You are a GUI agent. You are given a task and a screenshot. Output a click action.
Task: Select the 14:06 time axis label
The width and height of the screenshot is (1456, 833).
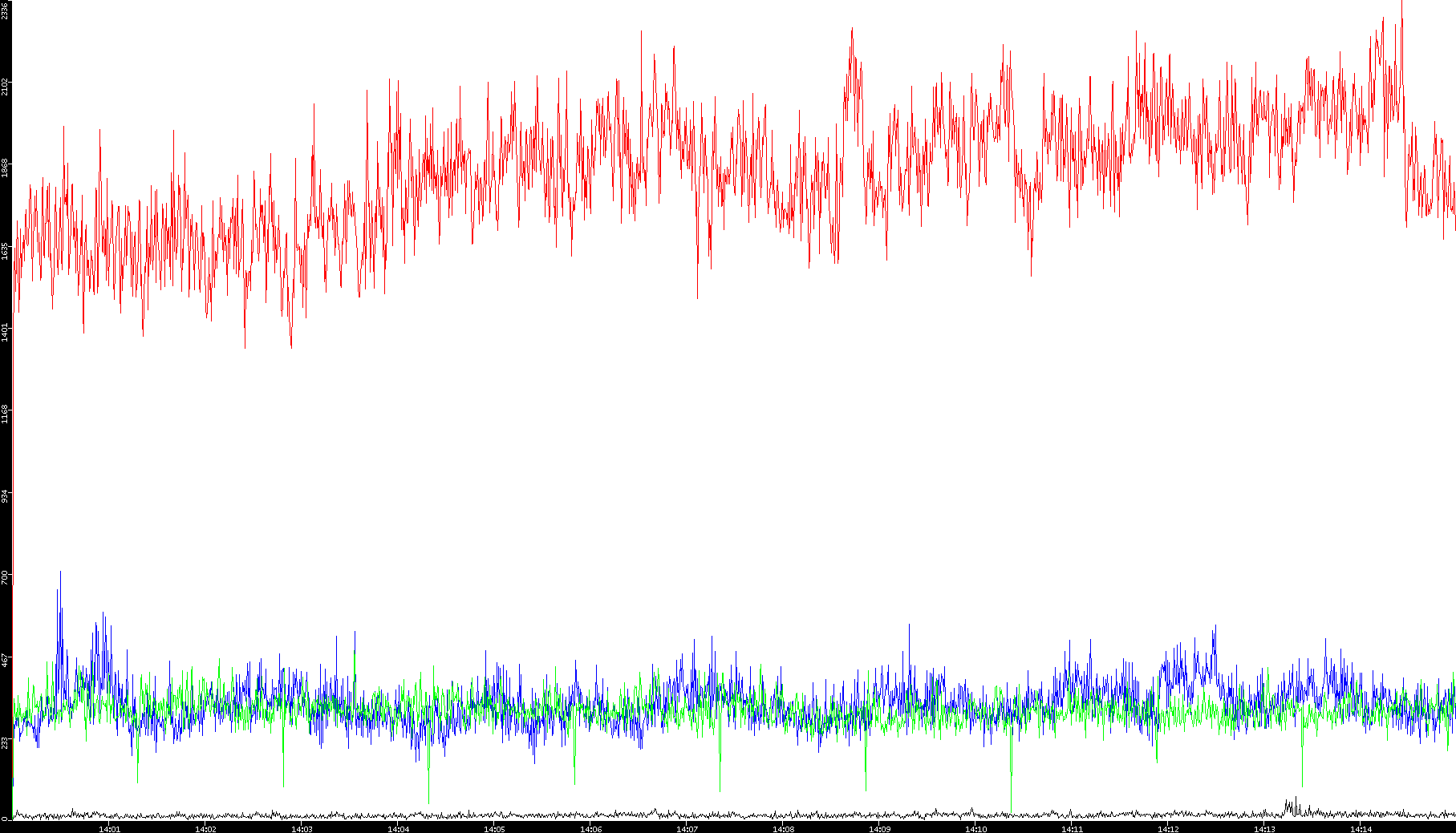[x=590, y=829]
